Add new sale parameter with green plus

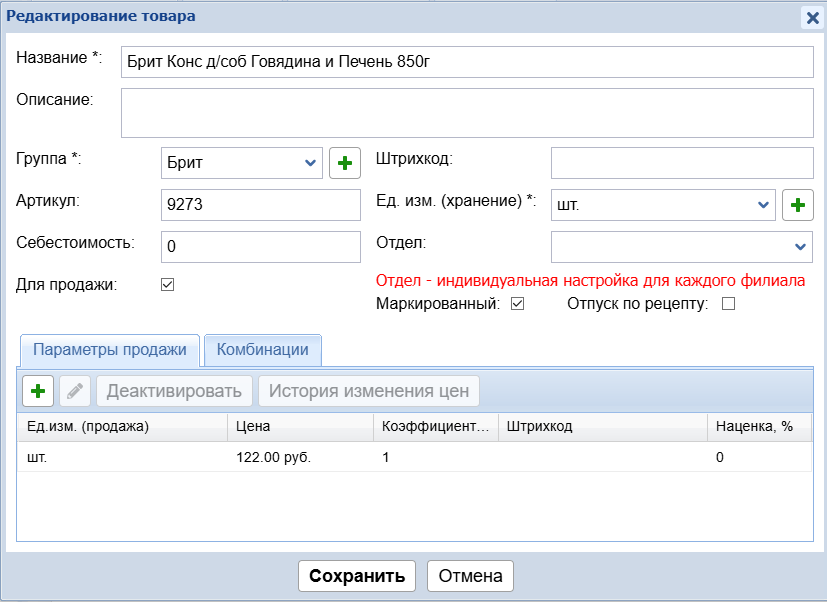[x=38, y=391]
